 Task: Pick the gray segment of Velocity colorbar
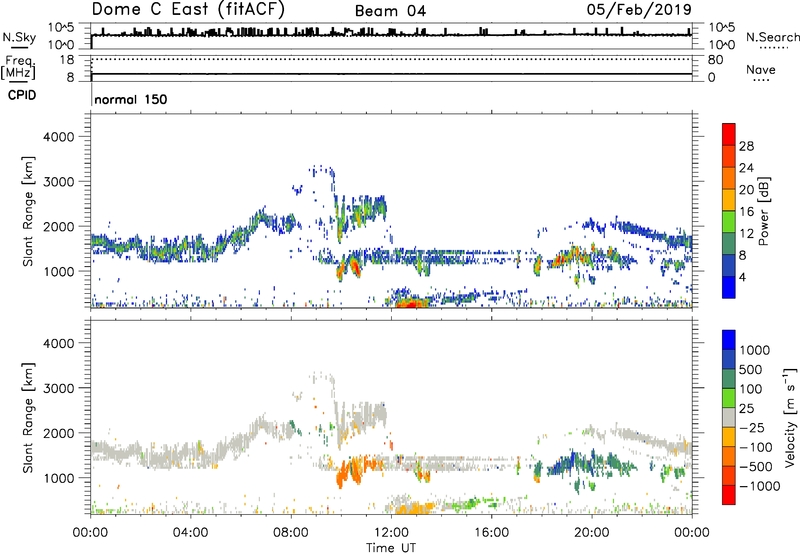pyautogui.click(x=729, y=418)
